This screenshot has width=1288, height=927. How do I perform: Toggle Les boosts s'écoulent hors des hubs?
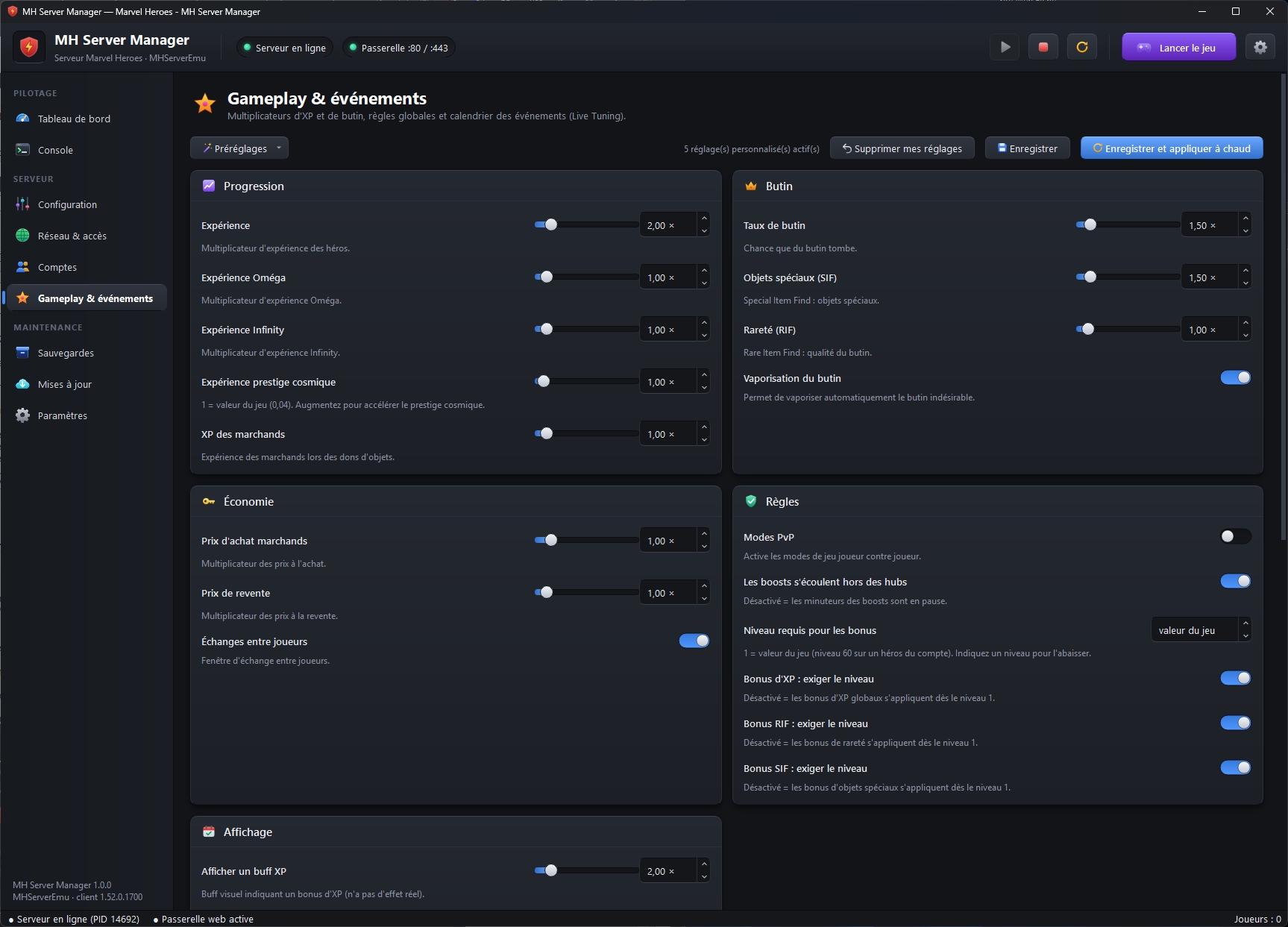(x=1236, y=581)
